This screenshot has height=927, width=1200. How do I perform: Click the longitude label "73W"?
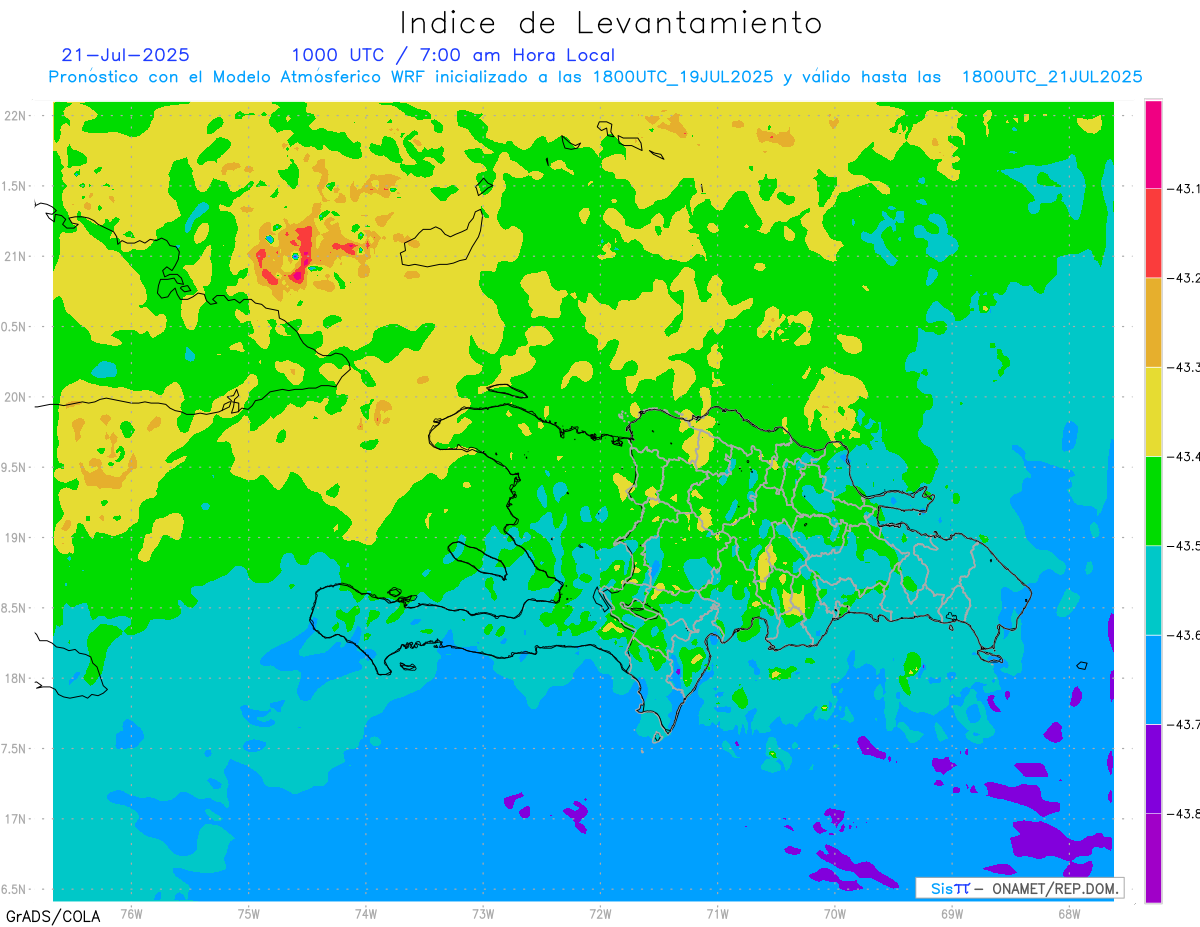tap(483, 913)
